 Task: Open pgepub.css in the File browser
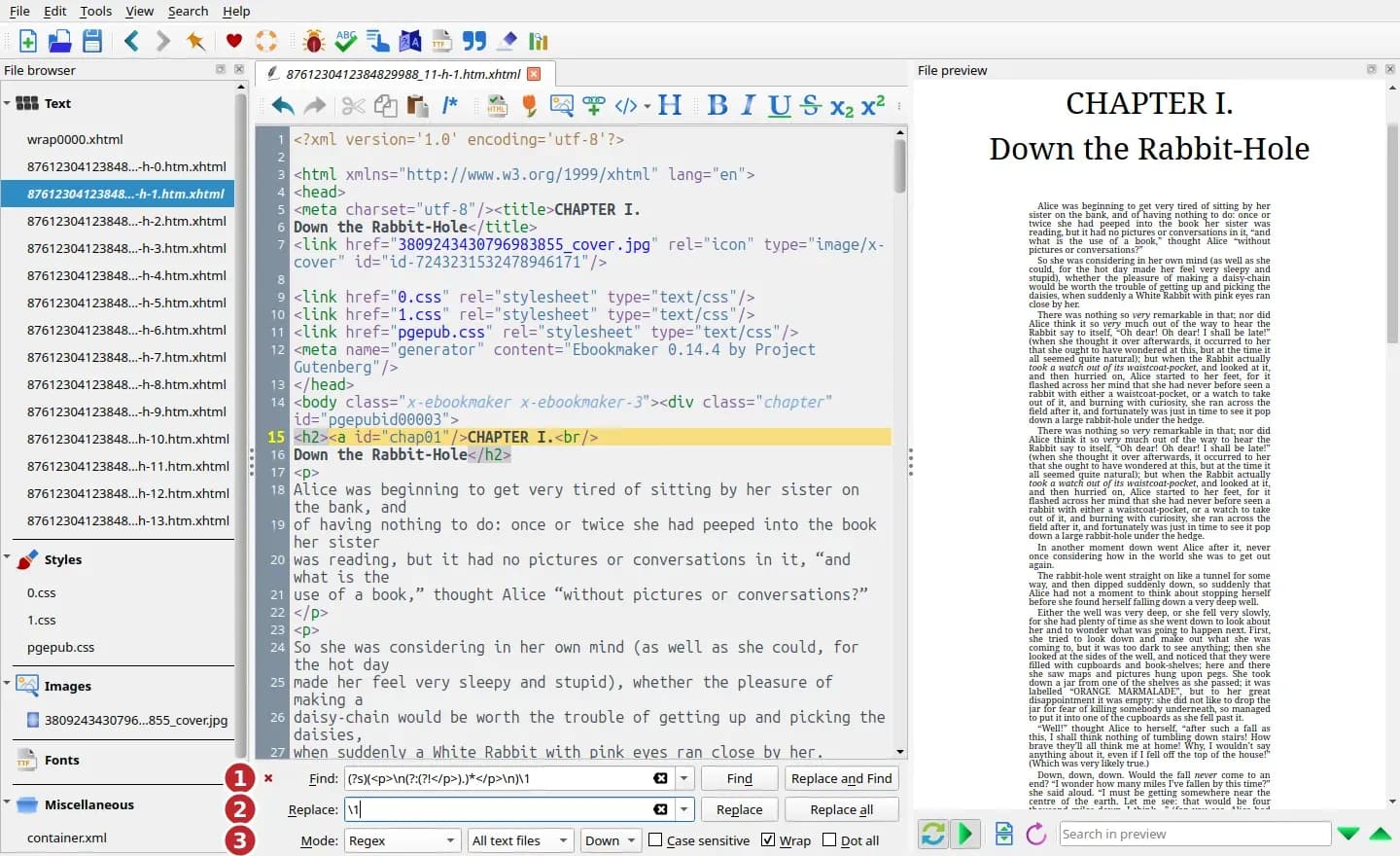point(61,647)
